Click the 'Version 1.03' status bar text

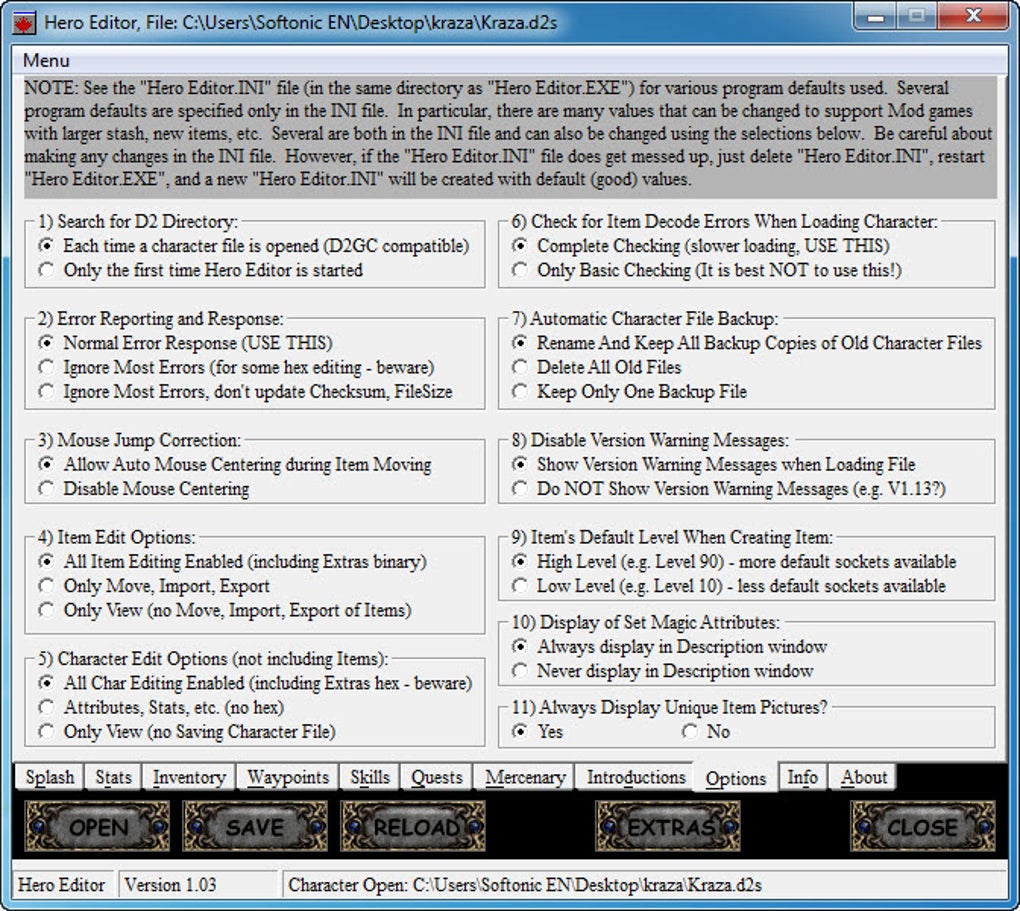(170, 885)
